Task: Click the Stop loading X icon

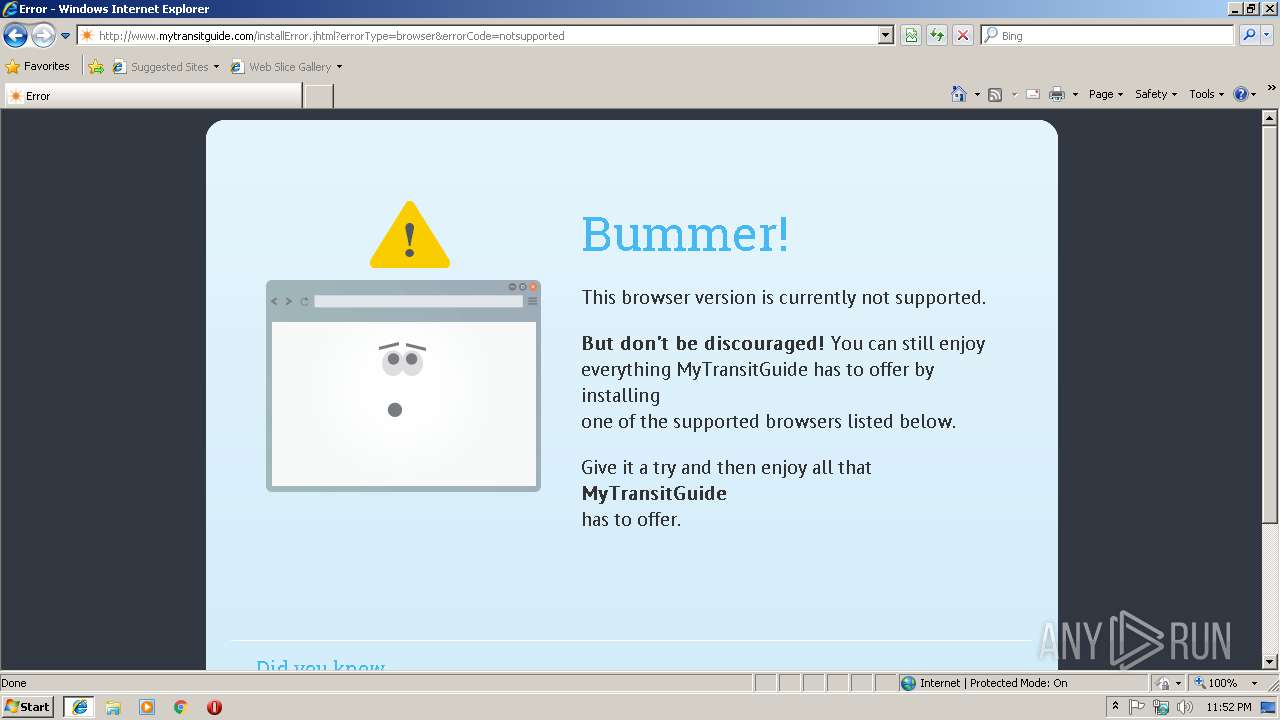Action: pos(963,36)
